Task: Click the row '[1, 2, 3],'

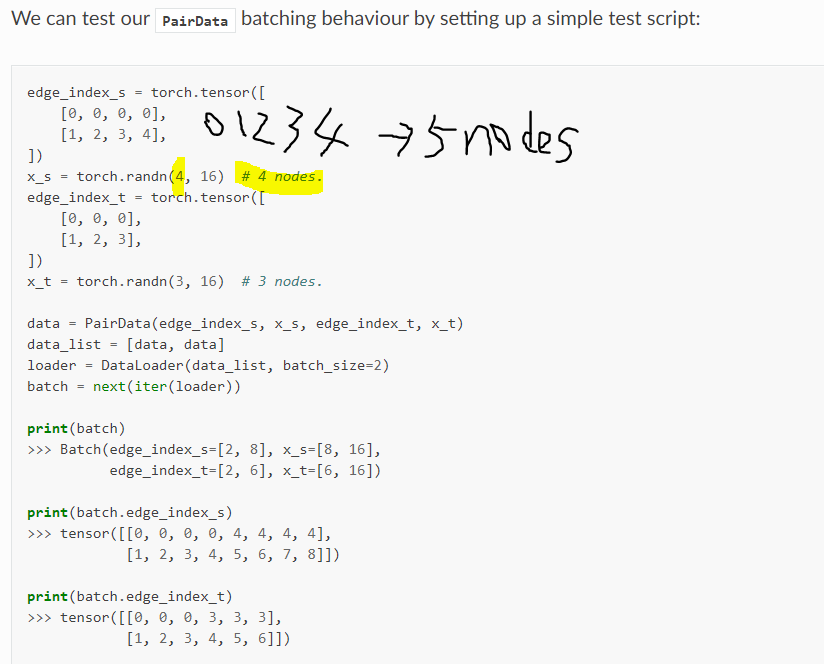Action: [x=101, y=240]
